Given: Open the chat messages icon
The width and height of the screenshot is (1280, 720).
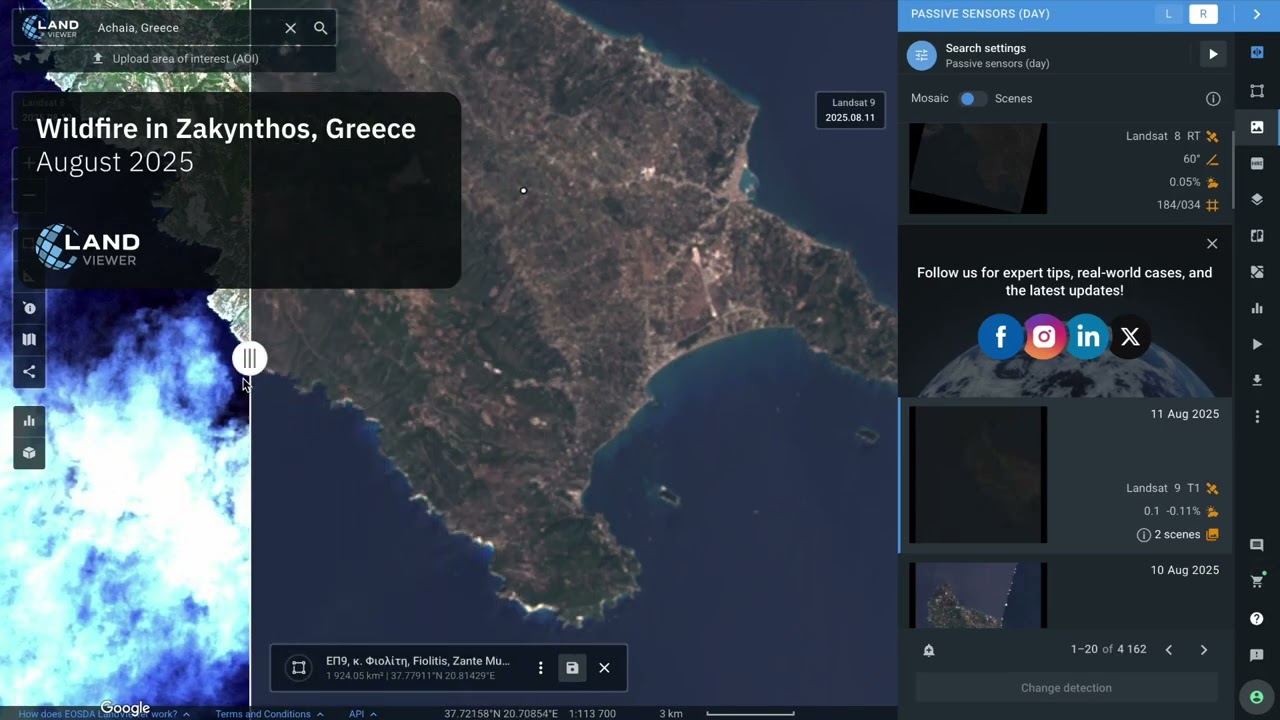Looking at the screenshot, I should (x=1257, y=545).
